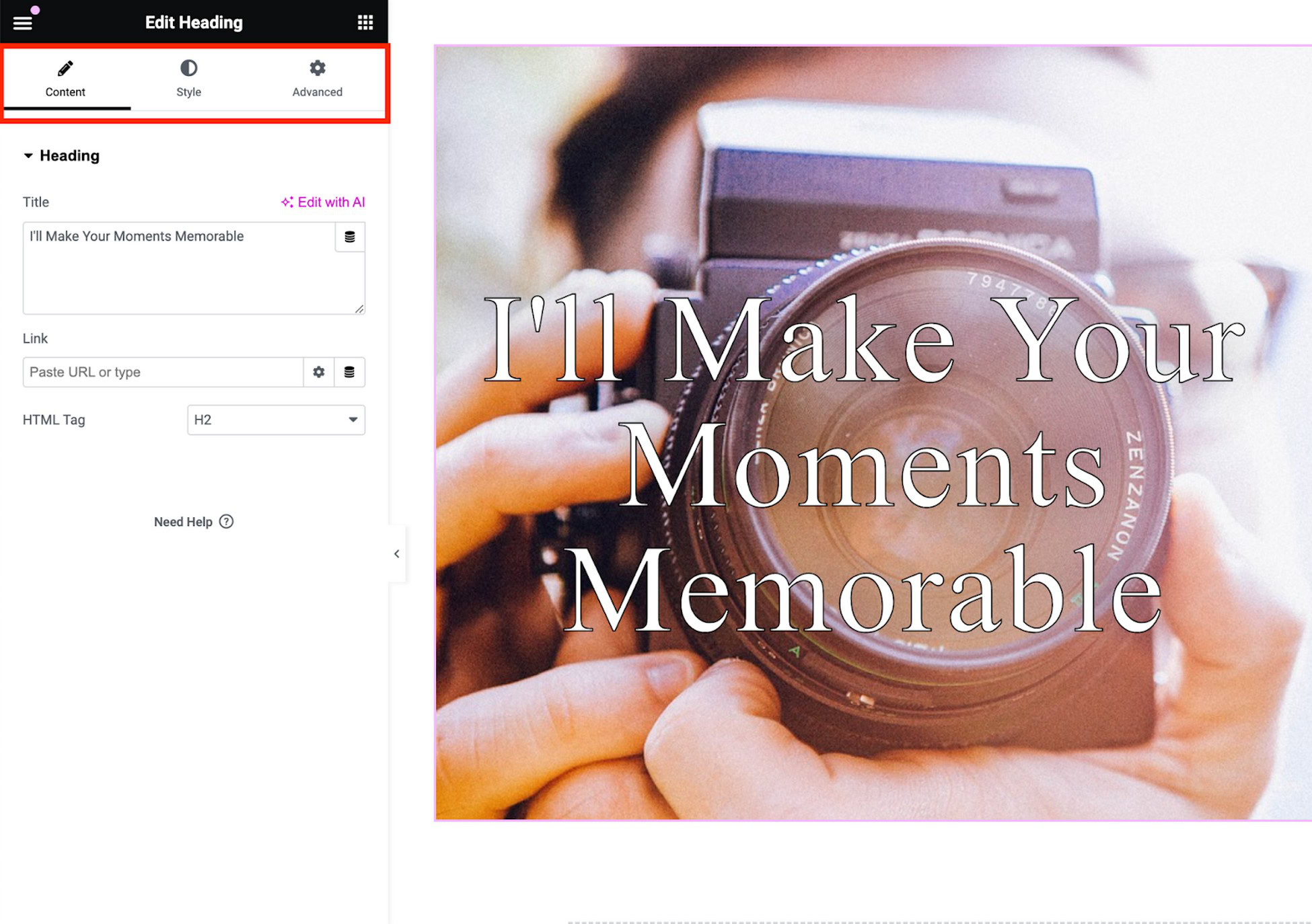Collapse the editor panel with the side chevron
Screen dimensions: 1312x924
[x=397, y=553]
